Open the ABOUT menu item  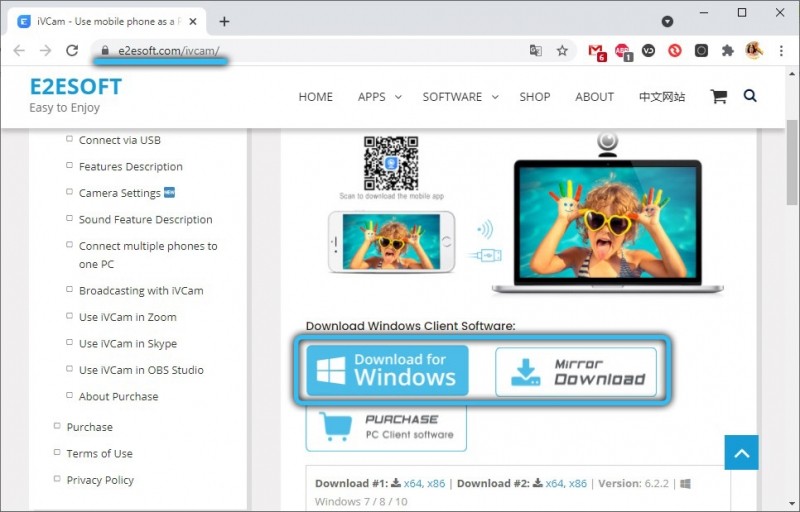point(594,97)
